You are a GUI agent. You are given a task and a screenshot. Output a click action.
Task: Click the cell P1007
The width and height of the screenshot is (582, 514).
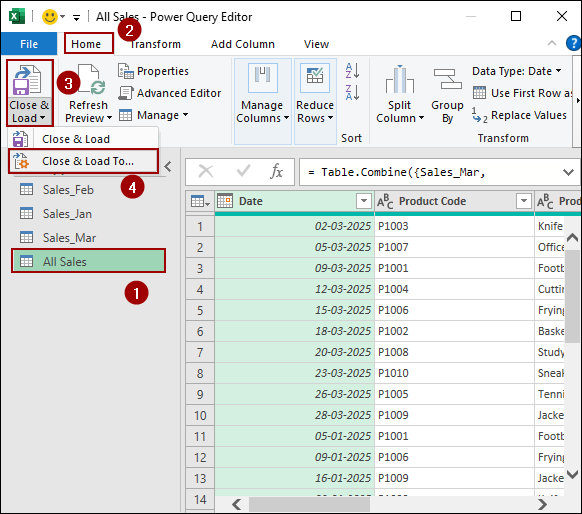coord(454,247)
